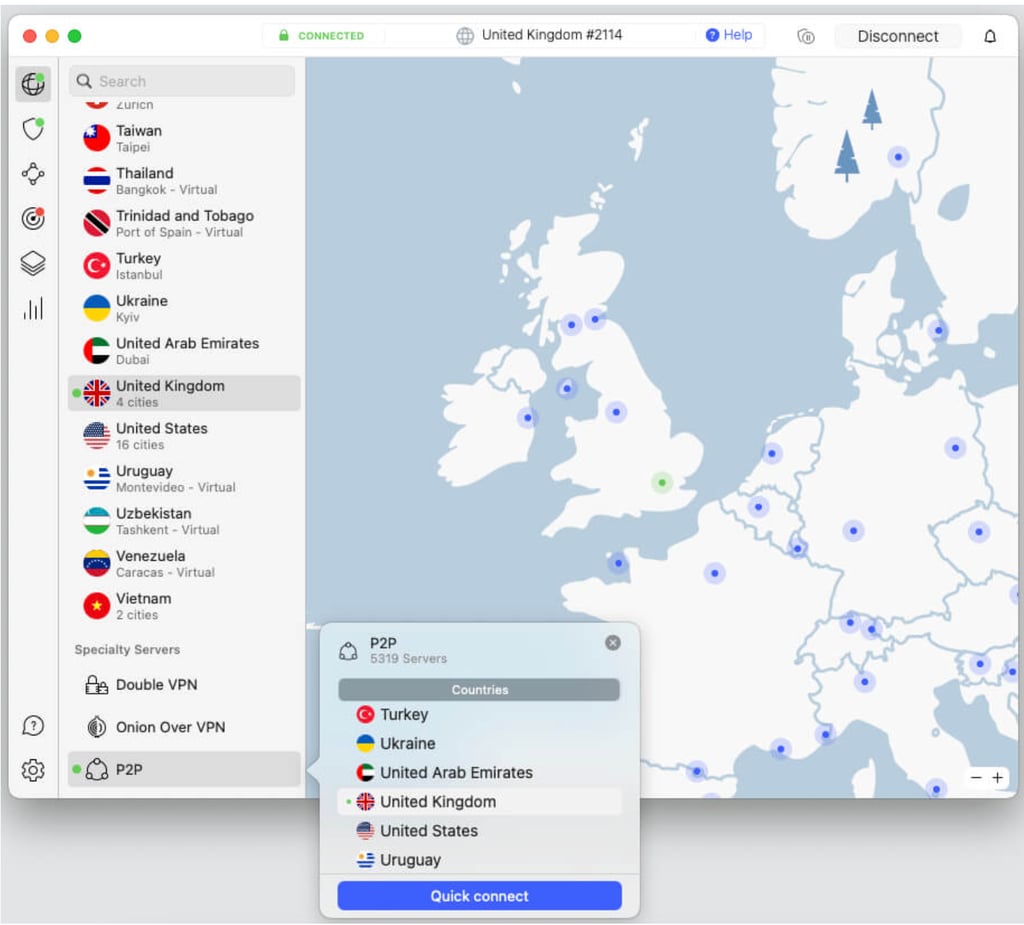Click the P2P icon in the popup header

click(x=348, y=651)
